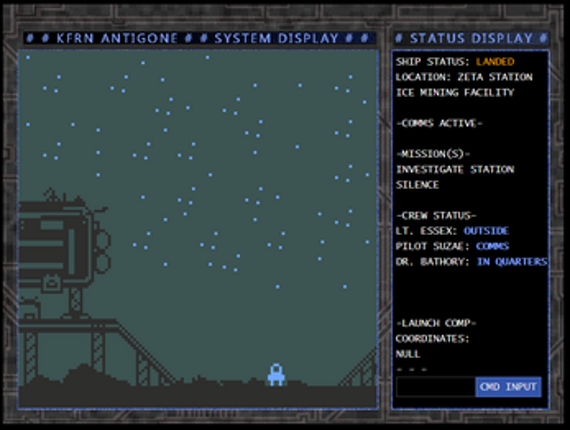
Task: Click the LANDED ship status value
Action: click(x=495, y=62)
